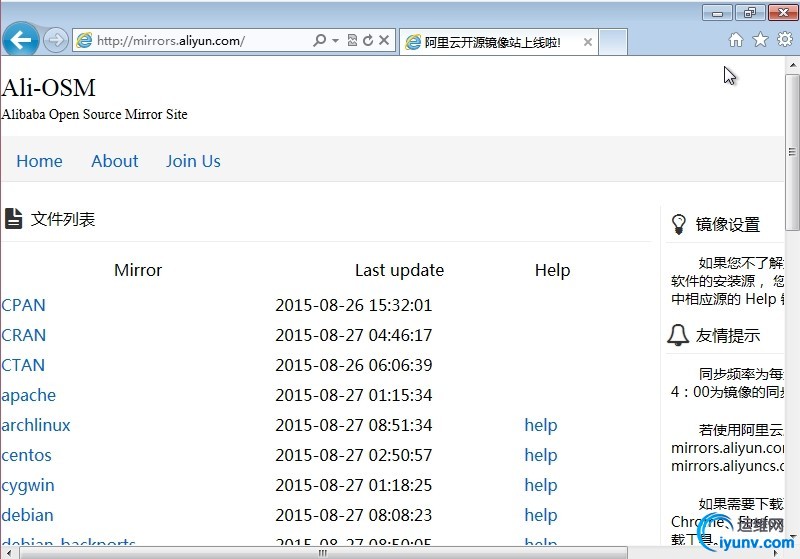This screenshot has width=800, height=559.
Task: Click the search magnifier icon in address bar
Action: click(x=320, y=40)
